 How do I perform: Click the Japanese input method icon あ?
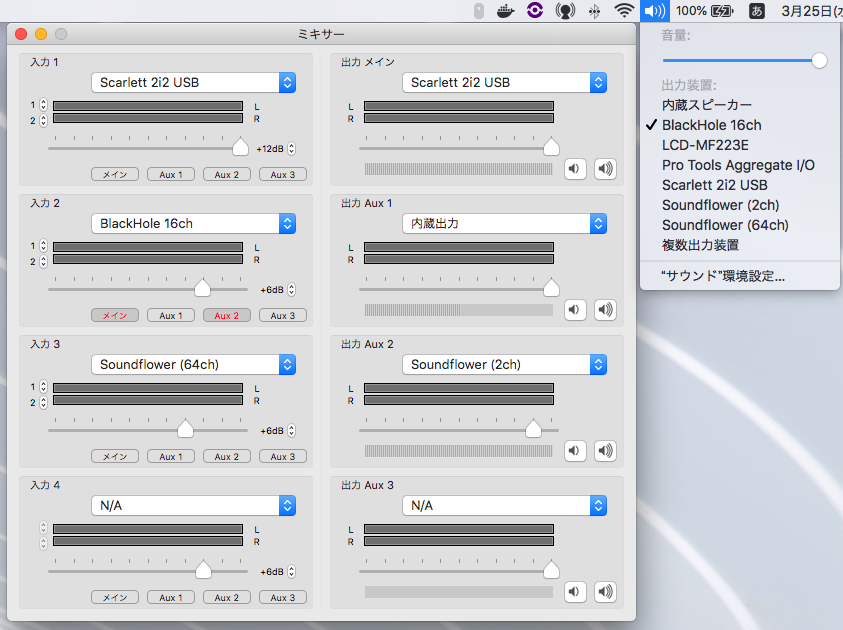[x=756, y=11]
